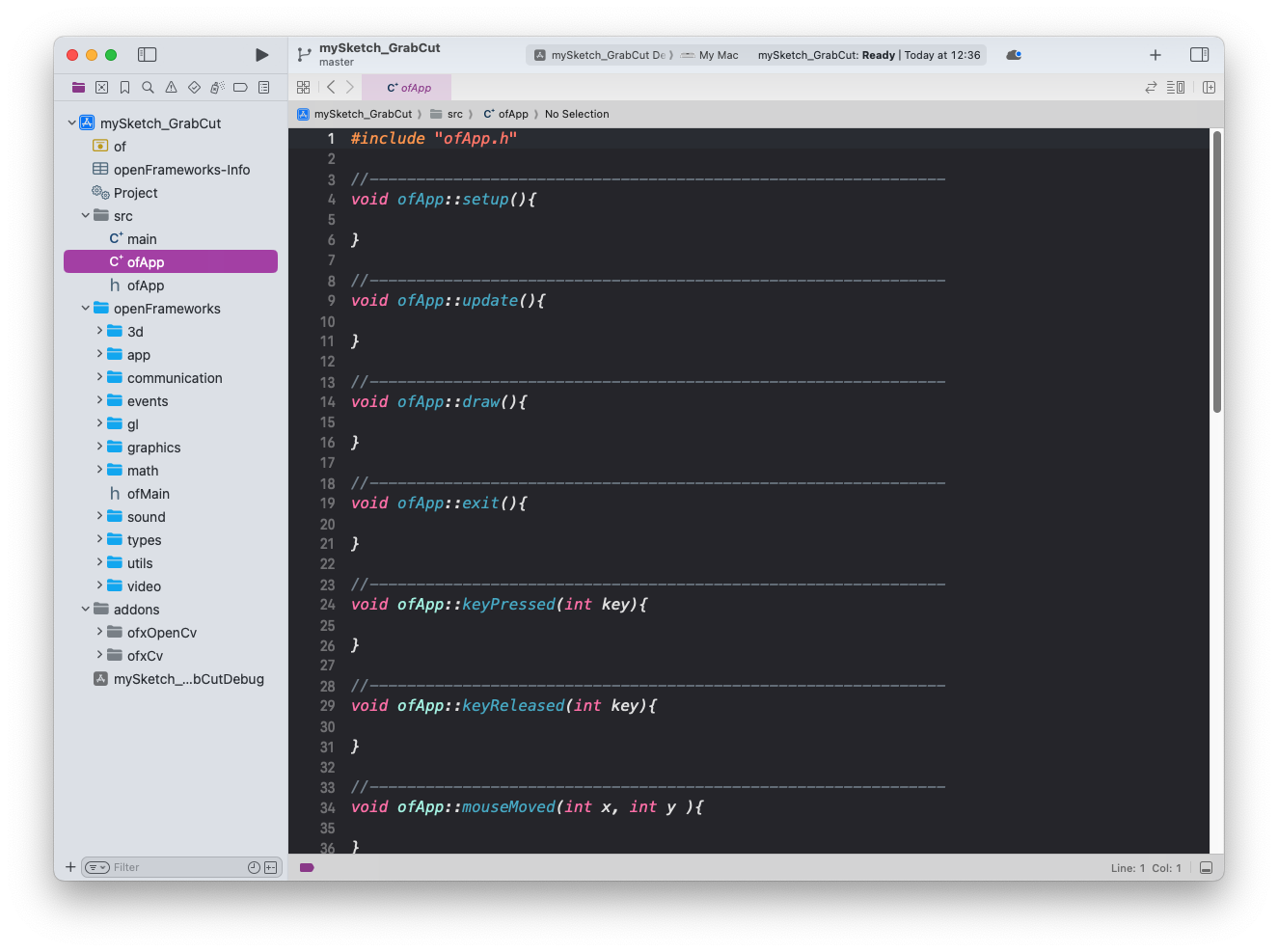The width and height of the screenshot is (1278, 952).
Task: Collapse the openFrameworks group
Action: point(86,308)
